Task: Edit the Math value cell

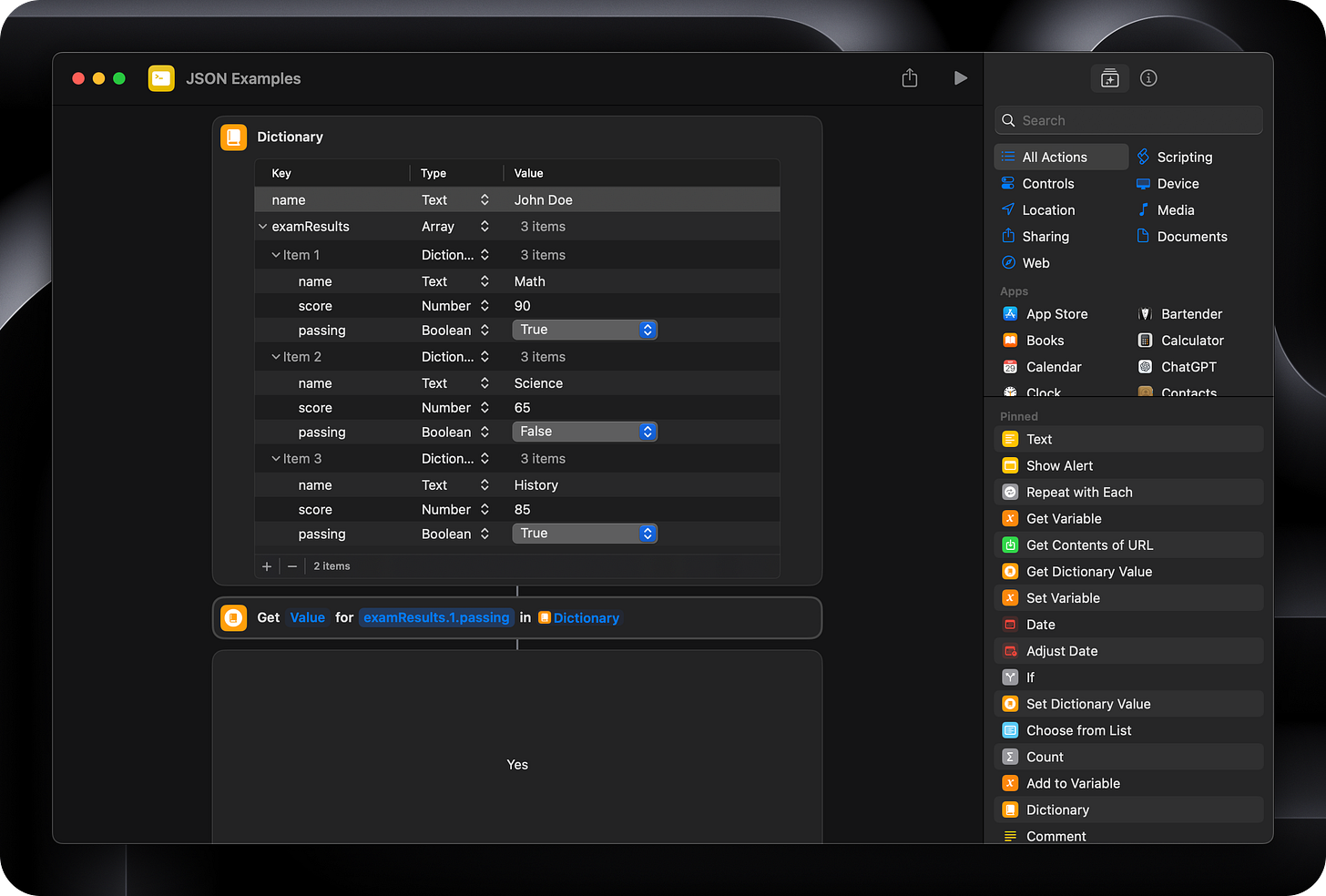Action: click(530, 281)
